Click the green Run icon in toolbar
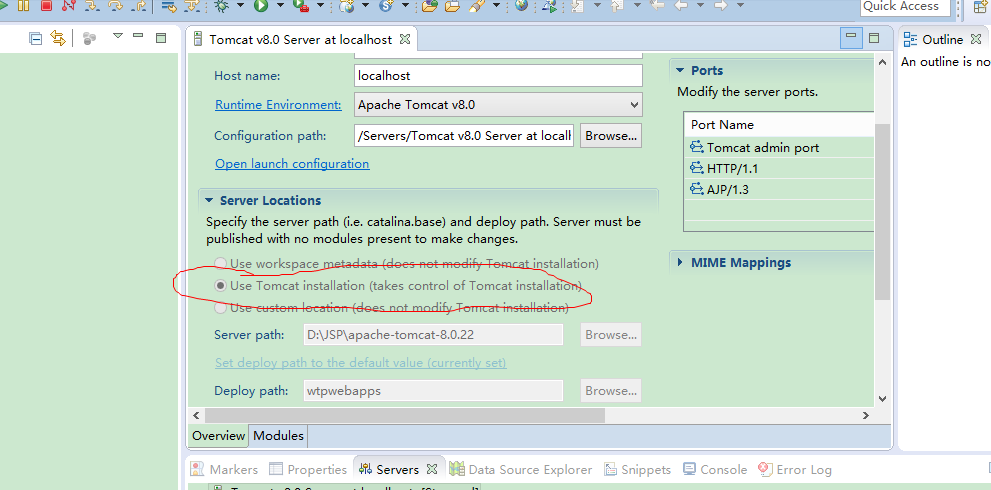Viewport: 991px width, 490px height. [x=260, y=6]
